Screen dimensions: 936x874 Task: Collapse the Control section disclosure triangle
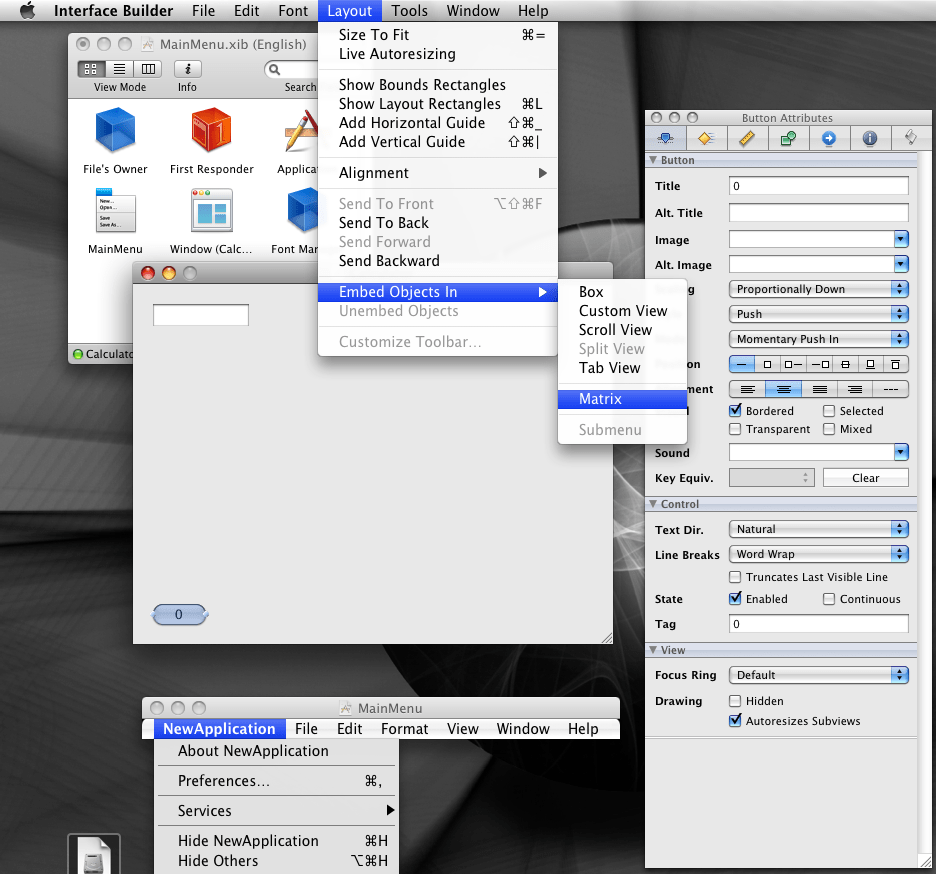[x=653, y=504]
